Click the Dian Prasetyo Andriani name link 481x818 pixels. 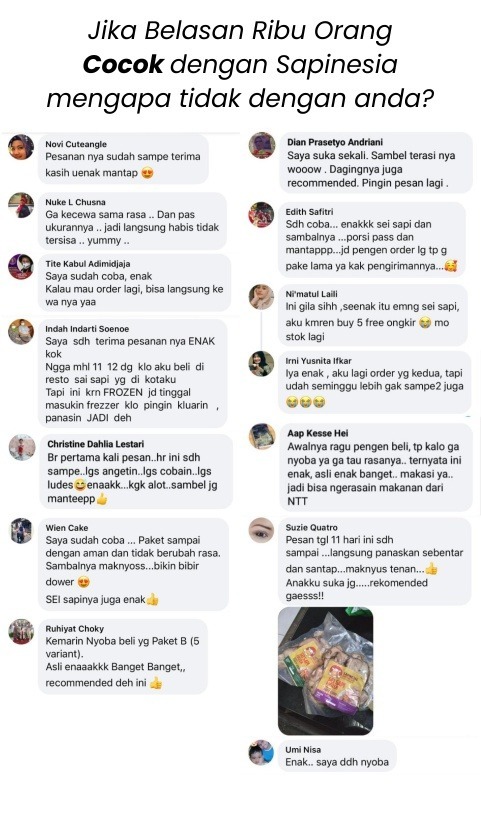coord(335,142)
